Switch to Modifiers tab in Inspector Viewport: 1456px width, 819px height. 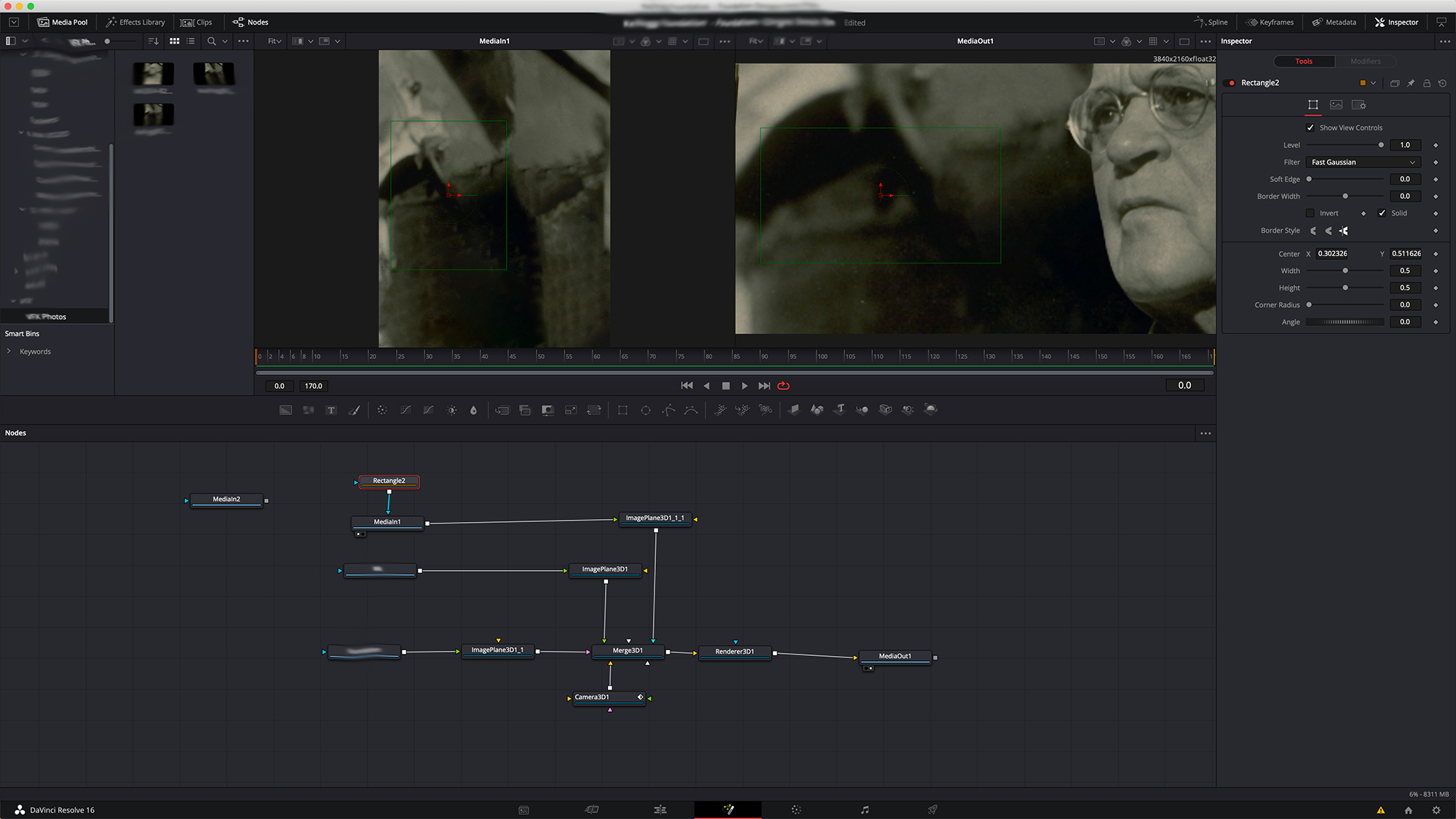pos(1365,61)
